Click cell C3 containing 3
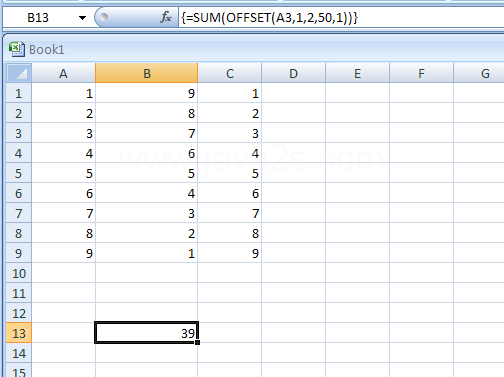Screen dimensions: 504x377 [230, 133]
